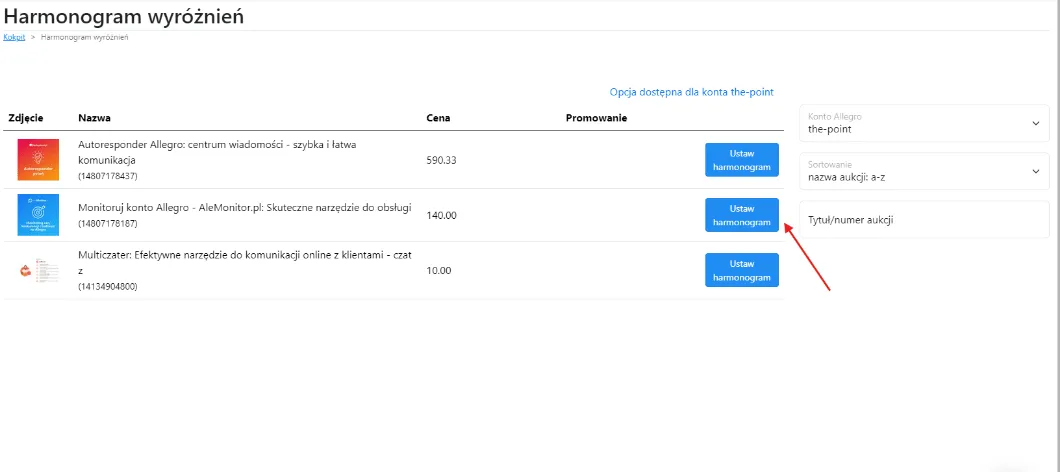Focus the Tytuł/numer aukcji search field
The image size is (1060, 472).
[x=924, y=219]
